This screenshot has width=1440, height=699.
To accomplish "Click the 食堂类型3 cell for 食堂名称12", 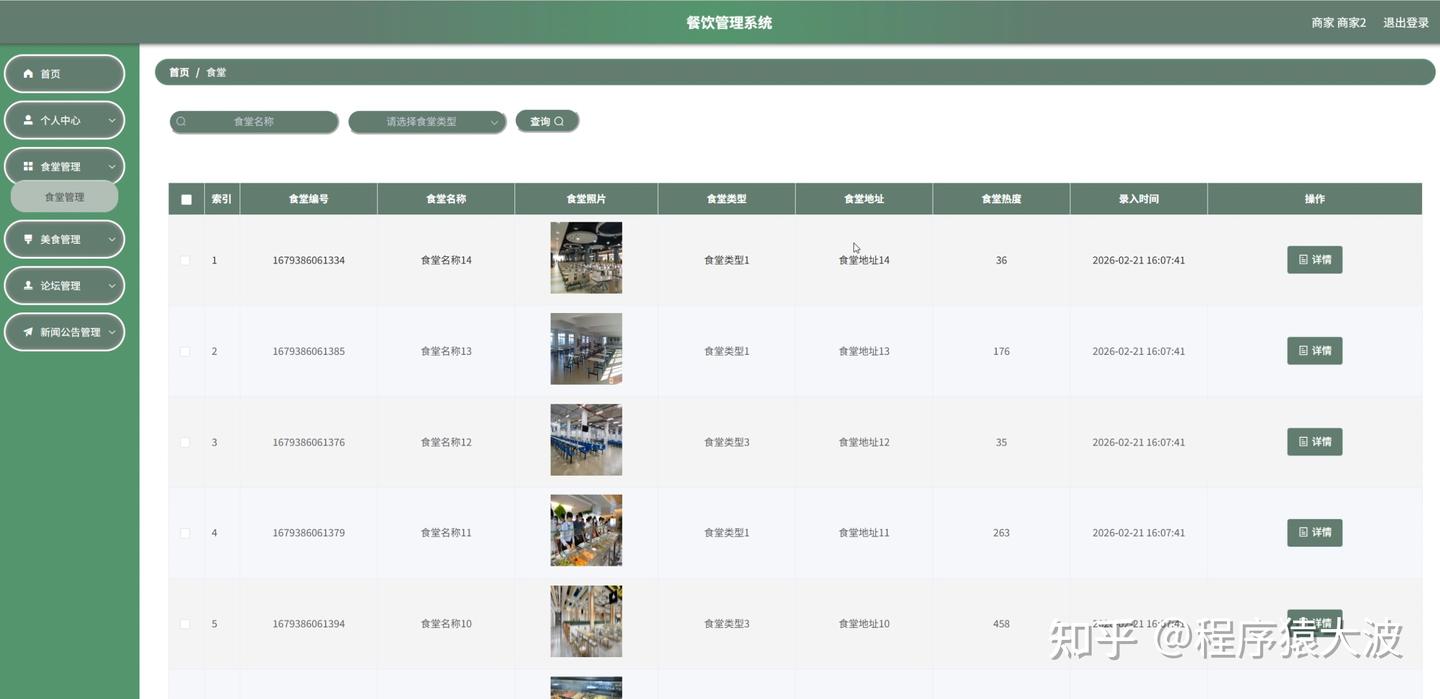I will coord(726,442).
